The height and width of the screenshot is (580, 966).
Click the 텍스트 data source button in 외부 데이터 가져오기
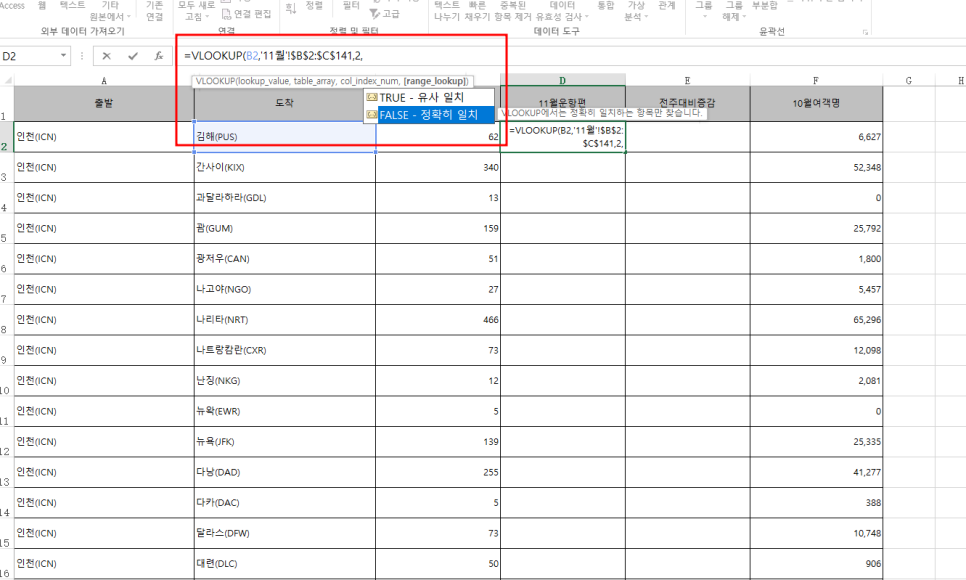click(73, 5)
